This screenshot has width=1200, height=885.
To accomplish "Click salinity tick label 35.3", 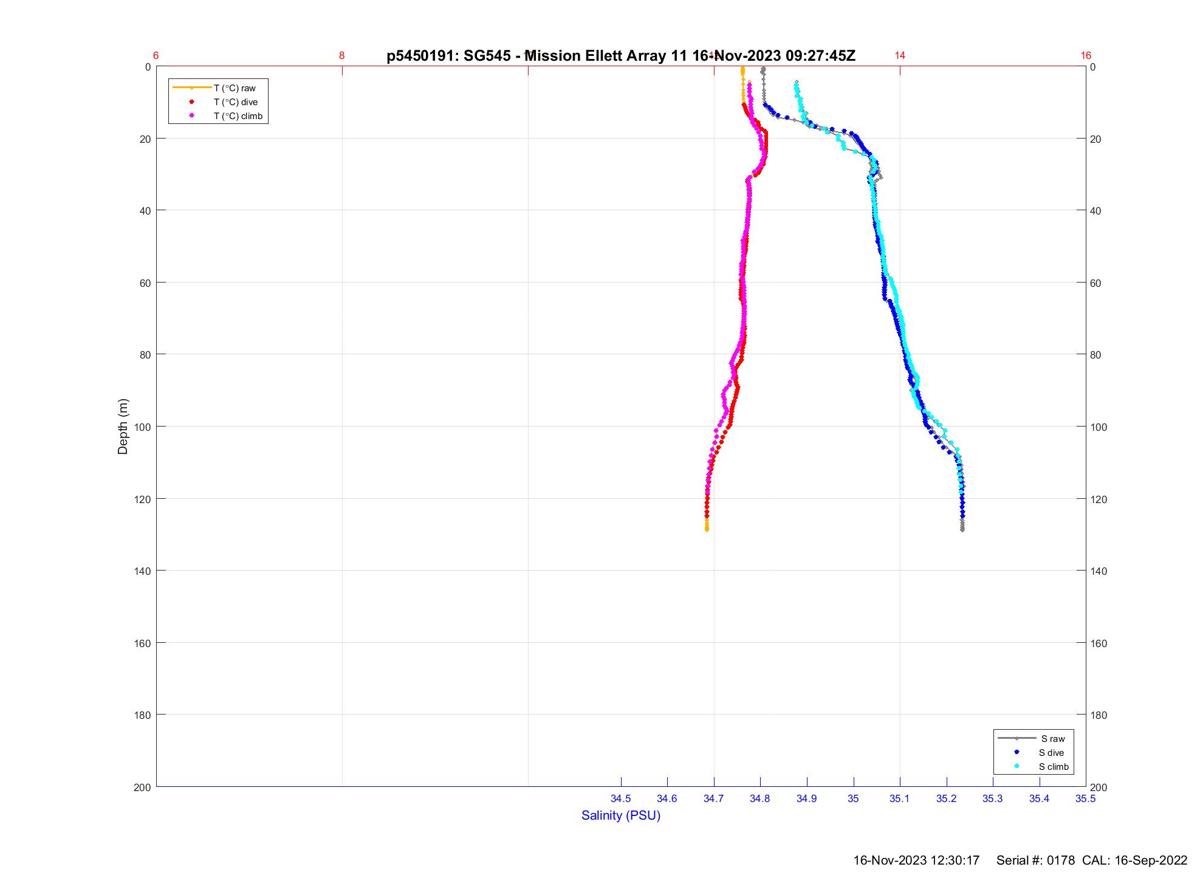I will tap(993, 798).
